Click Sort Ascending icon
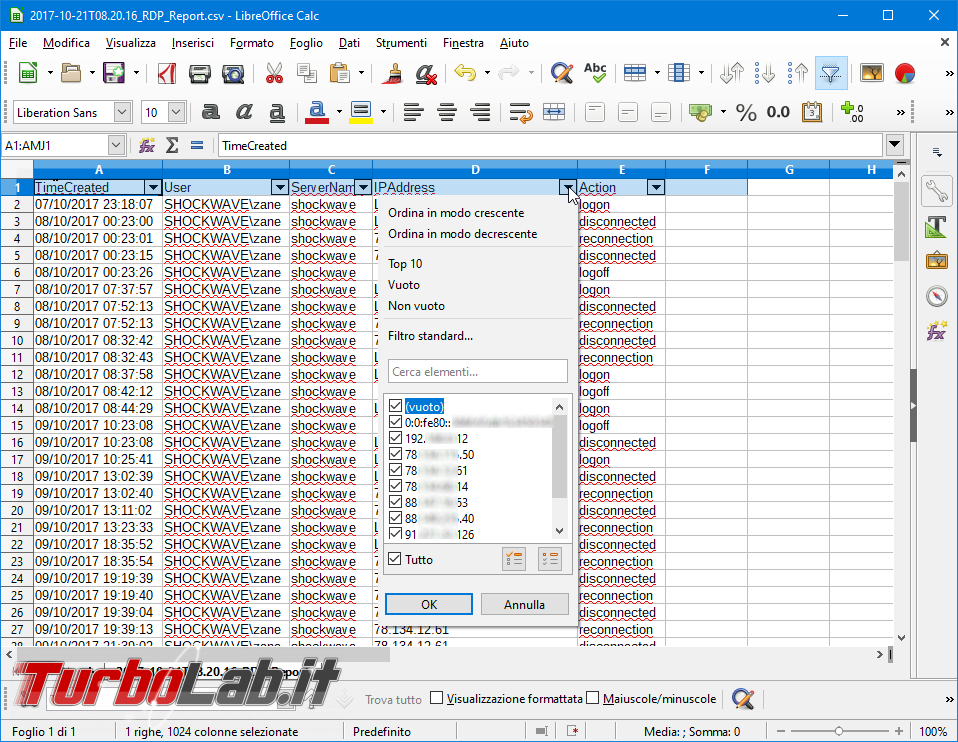958x742 pixels. point(764,73)
